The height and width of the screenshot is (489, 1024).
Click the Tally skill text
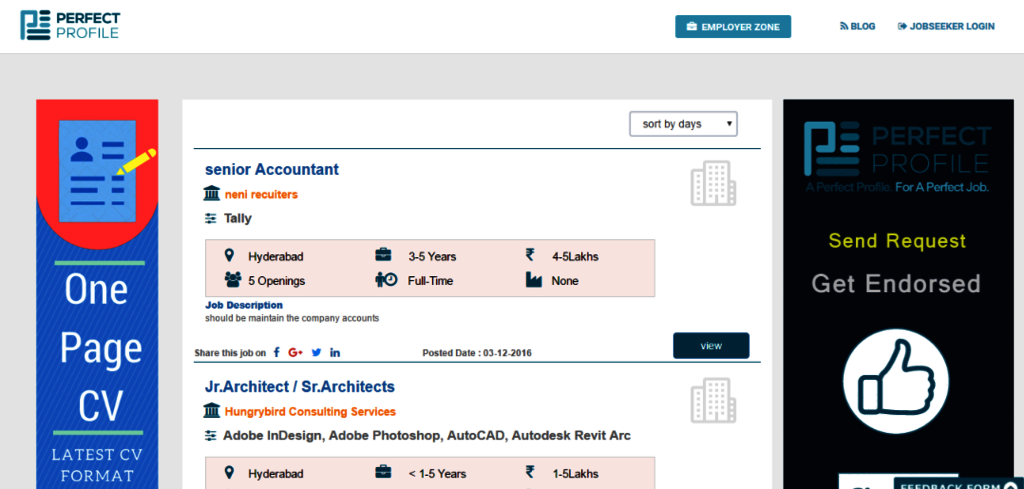pyautogui.click(x=238, y=219)
